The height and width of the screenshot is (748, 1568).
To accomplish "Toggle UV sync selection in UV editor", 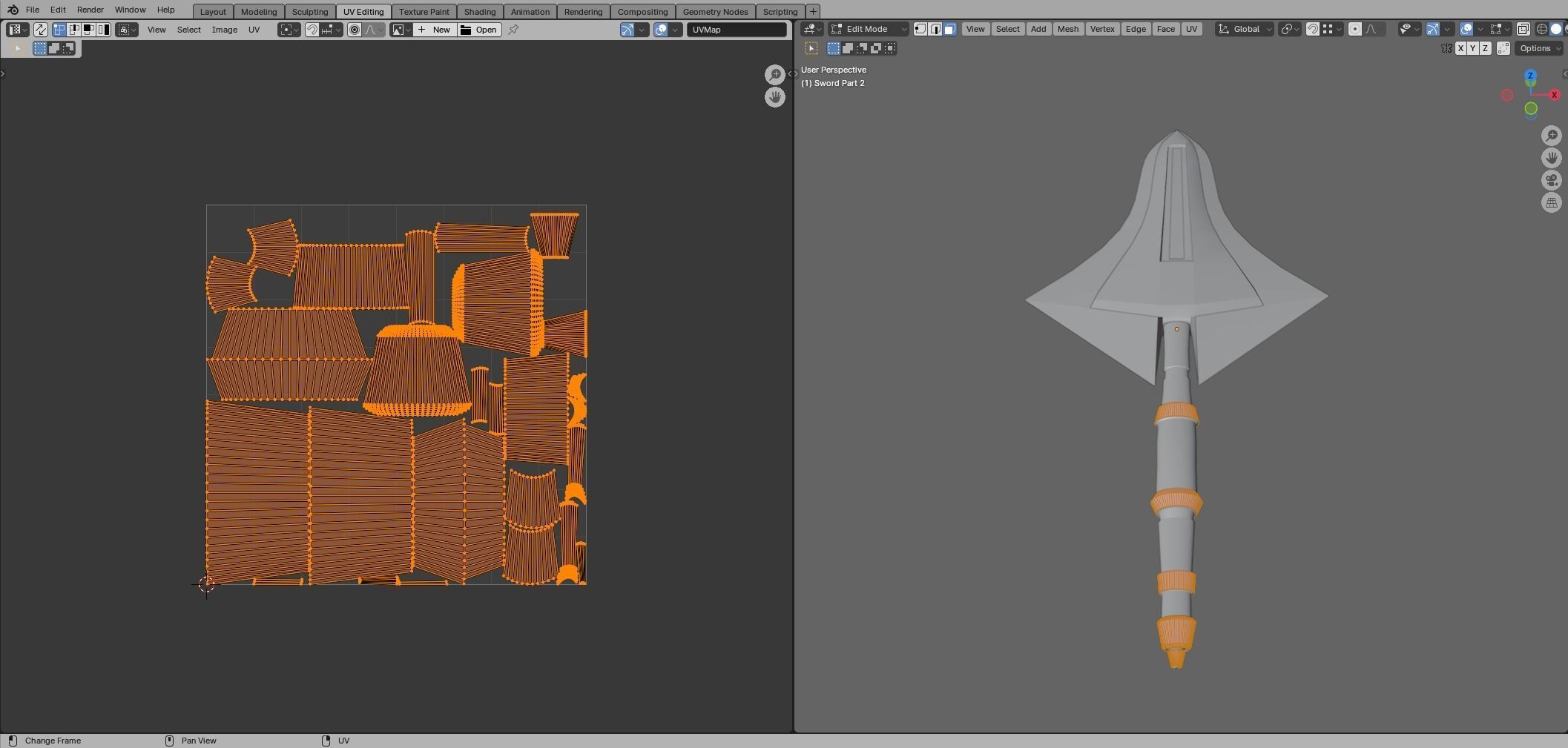I will click(x=40, y=30).
